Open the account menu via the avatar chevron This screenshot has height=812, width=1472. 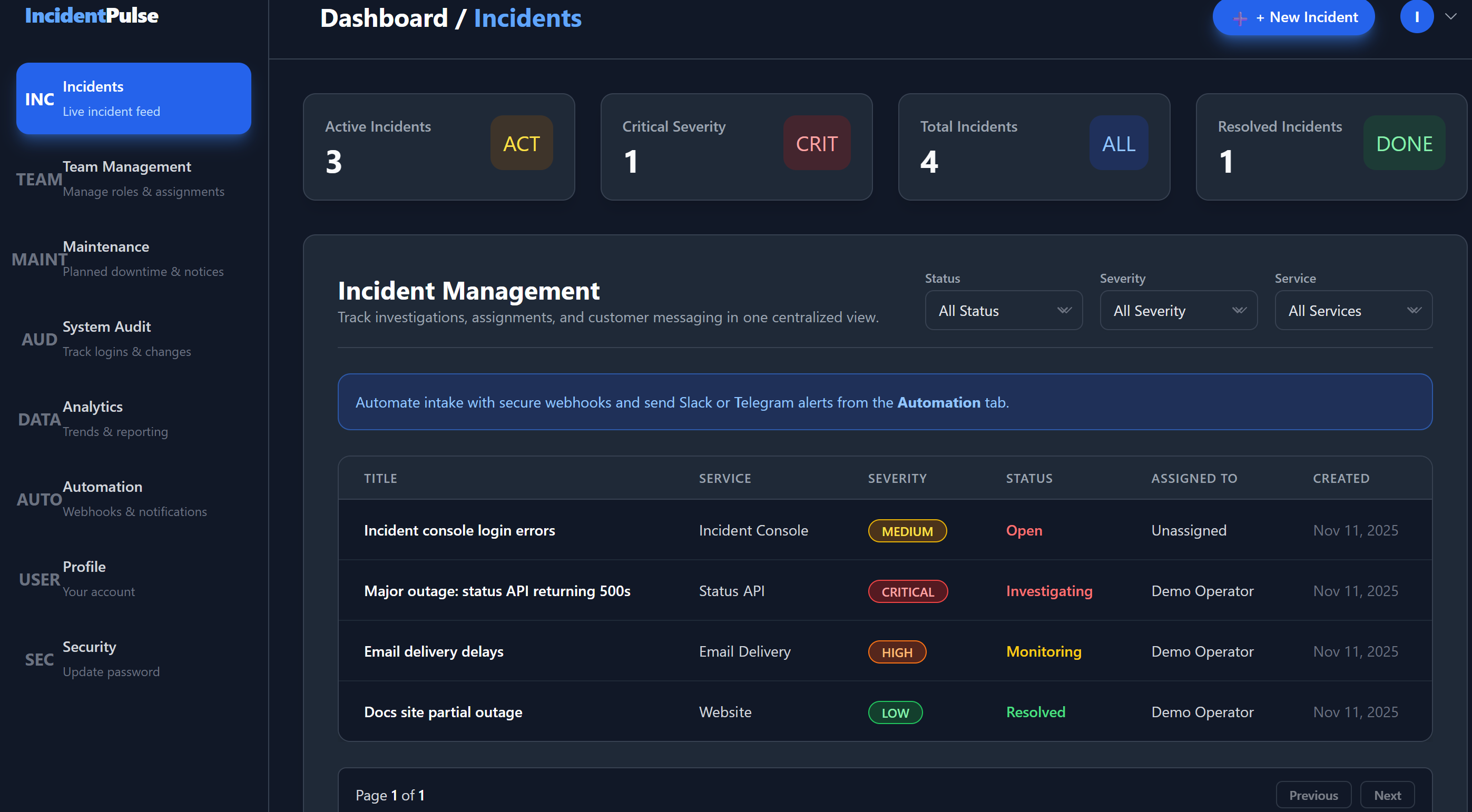1452,16
